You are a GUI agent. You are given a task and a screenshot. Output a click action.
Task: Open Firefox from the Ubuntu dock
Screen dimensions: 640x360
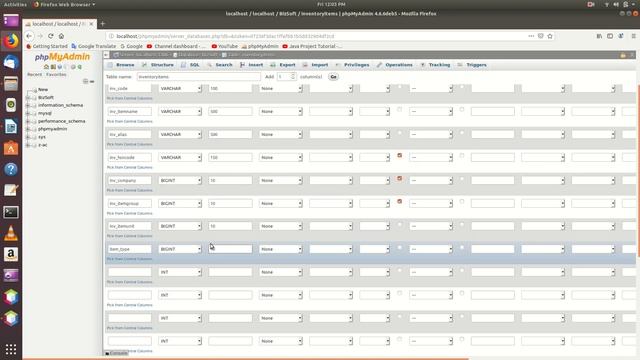(x=11, y=41)
